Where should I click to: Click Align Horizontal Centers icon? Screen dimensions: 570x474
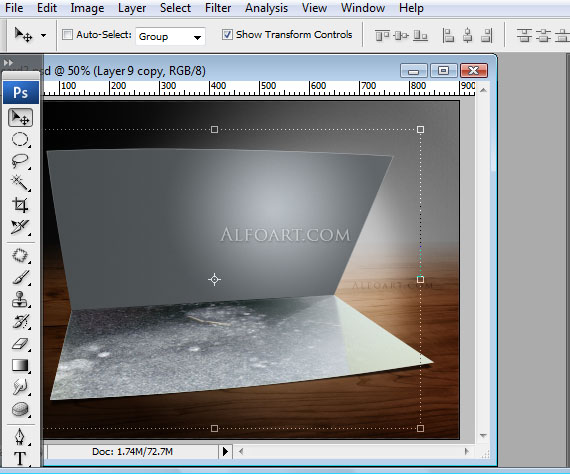(x=467, y=36)
